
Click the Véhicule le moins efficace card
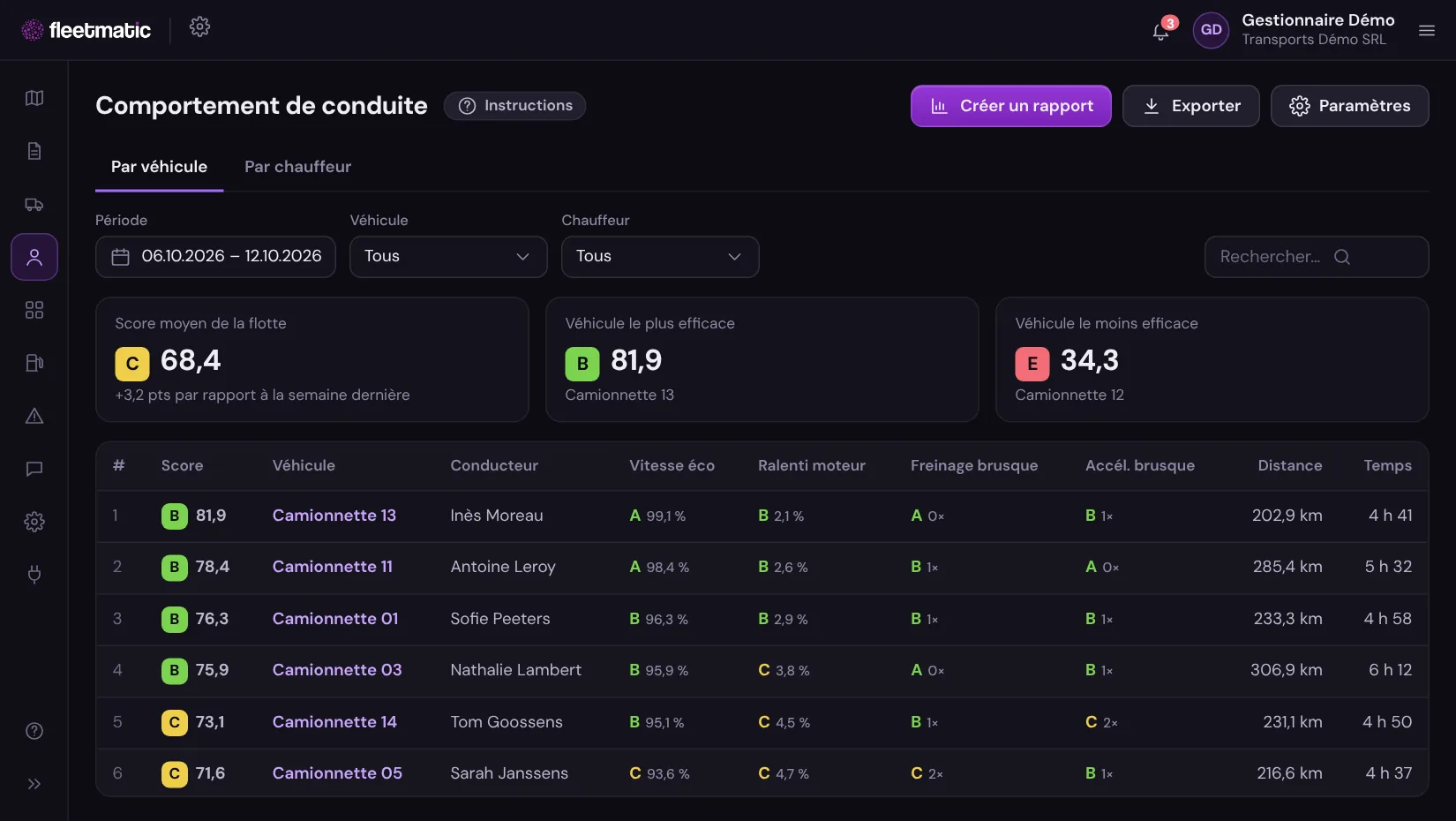[x=1212, y=359]
